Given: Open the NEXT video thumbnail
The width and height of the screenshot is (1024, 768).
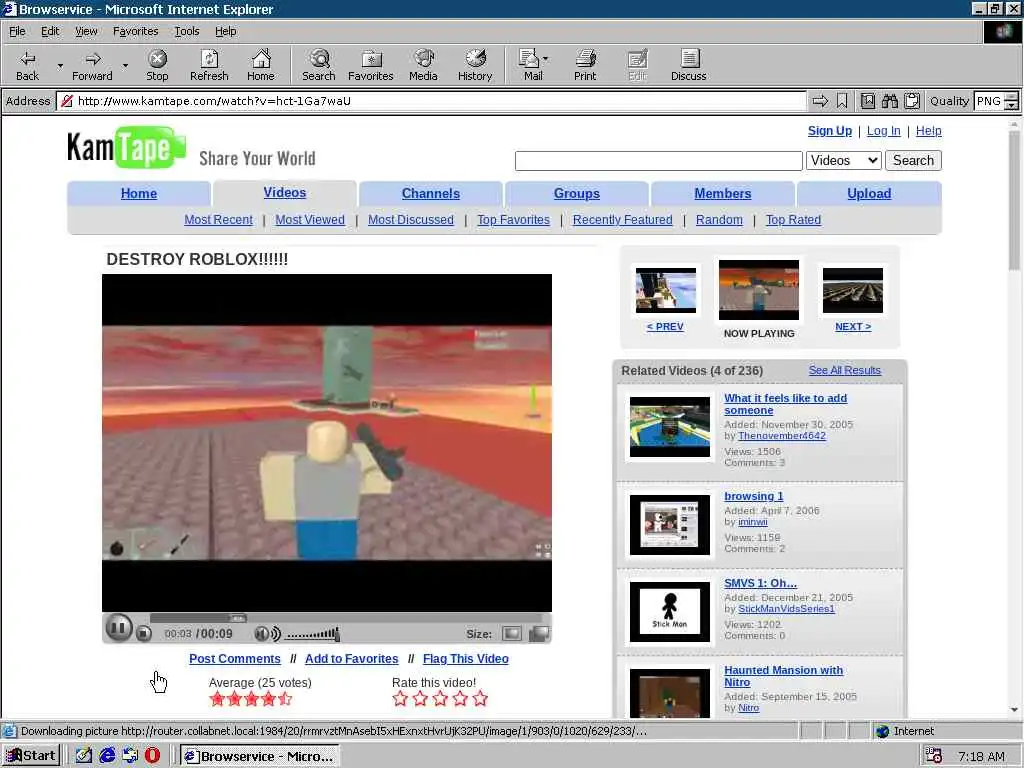Looking at the screenshot, I should tap(852, 291).
